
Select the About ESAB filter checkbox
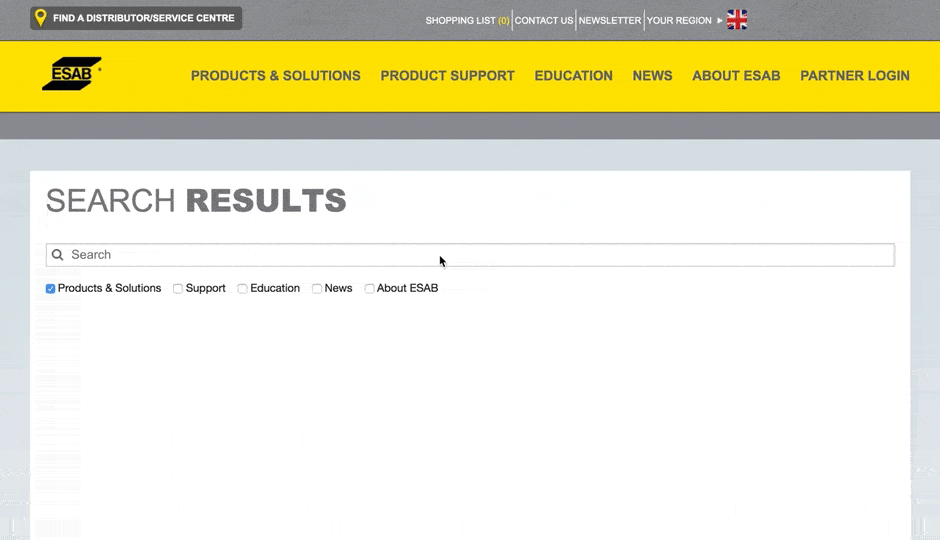[x=369, y=289]
